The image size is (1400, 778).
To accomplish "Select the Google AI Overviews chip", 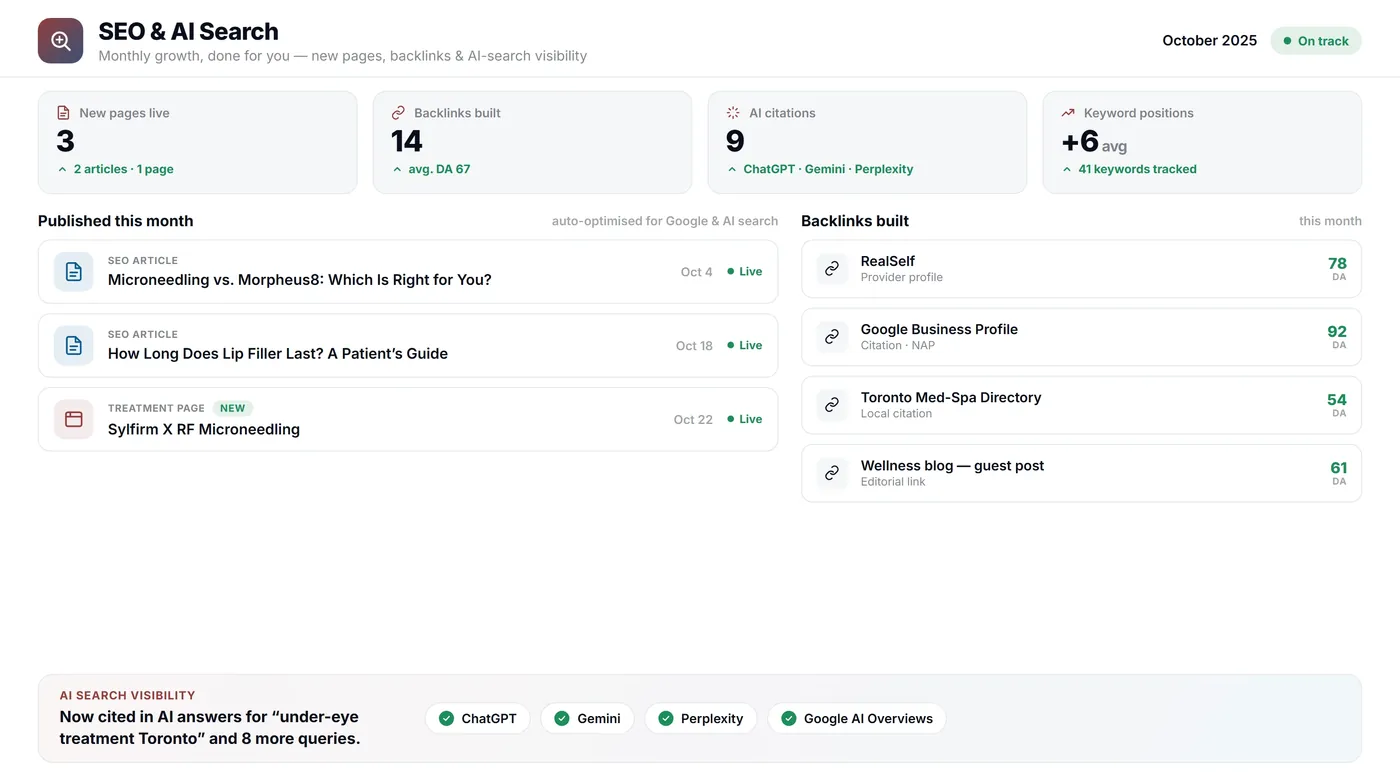I will coord(857,718).
